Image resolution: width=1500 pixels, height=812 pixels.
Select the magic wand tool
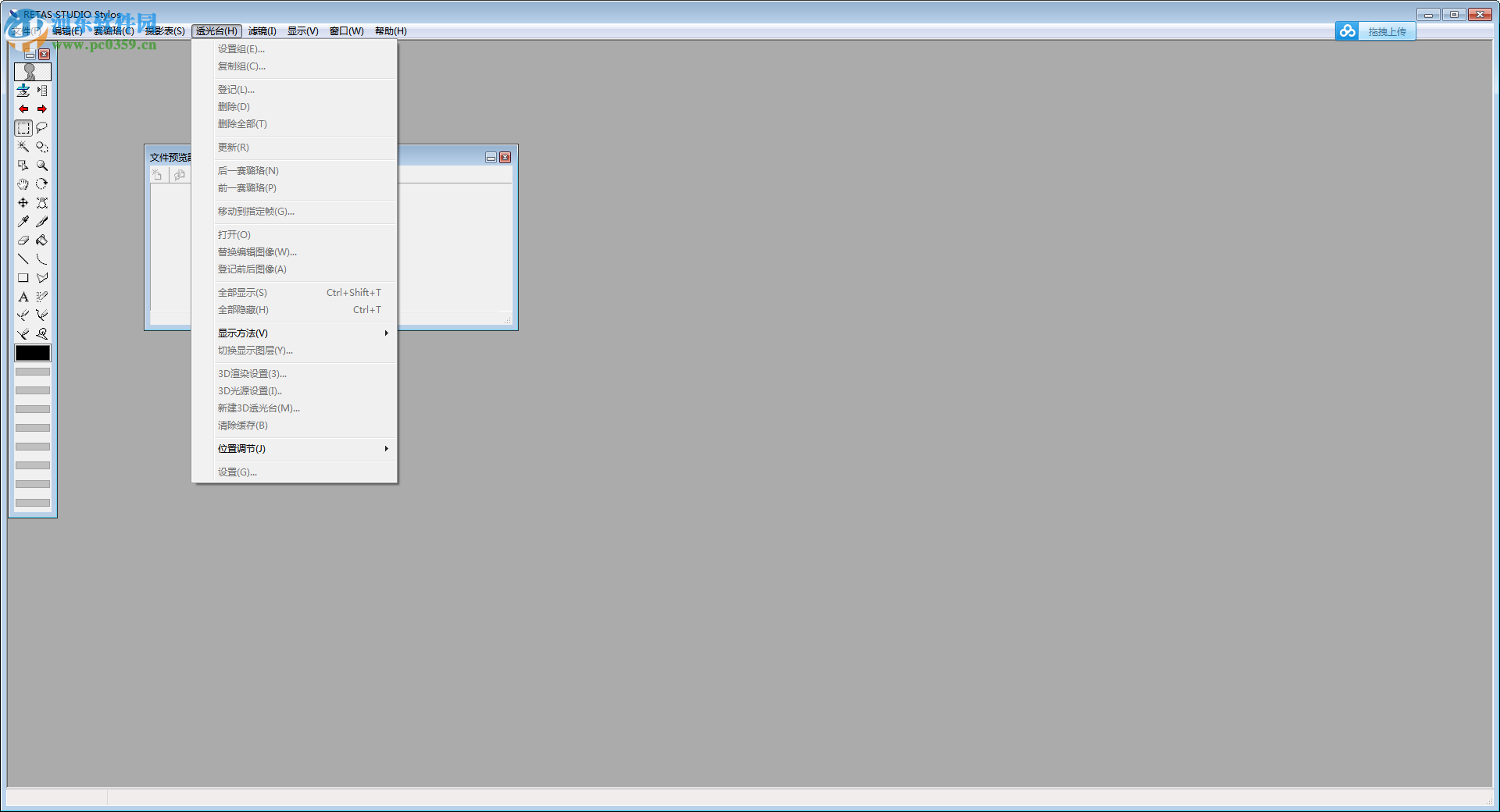click(x=23, y=147)
